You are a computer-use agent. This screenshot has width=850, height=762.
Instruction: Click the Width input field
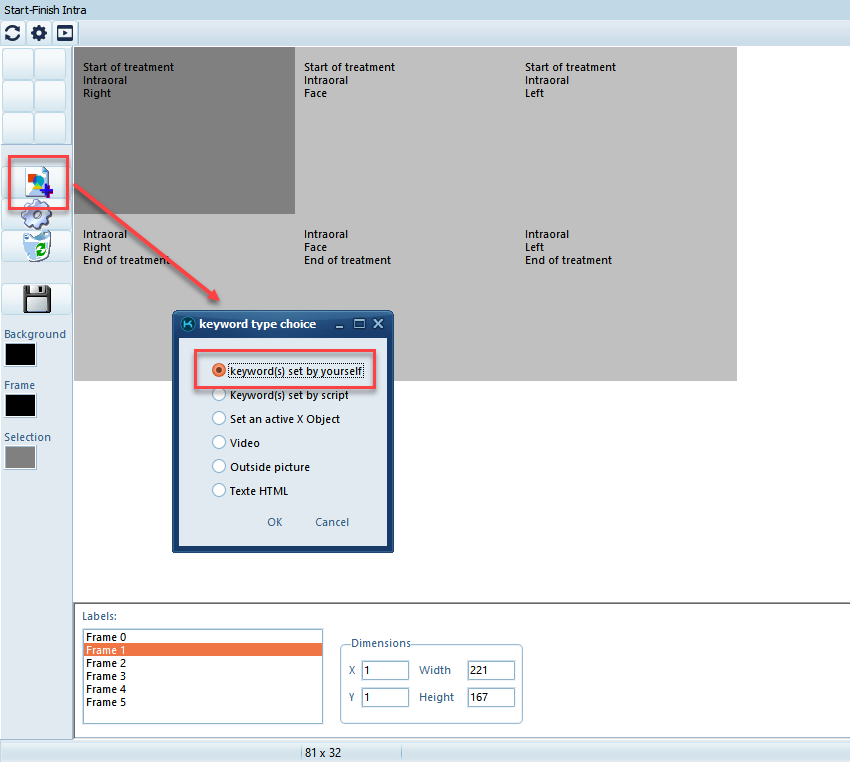[x=490, y=670]
